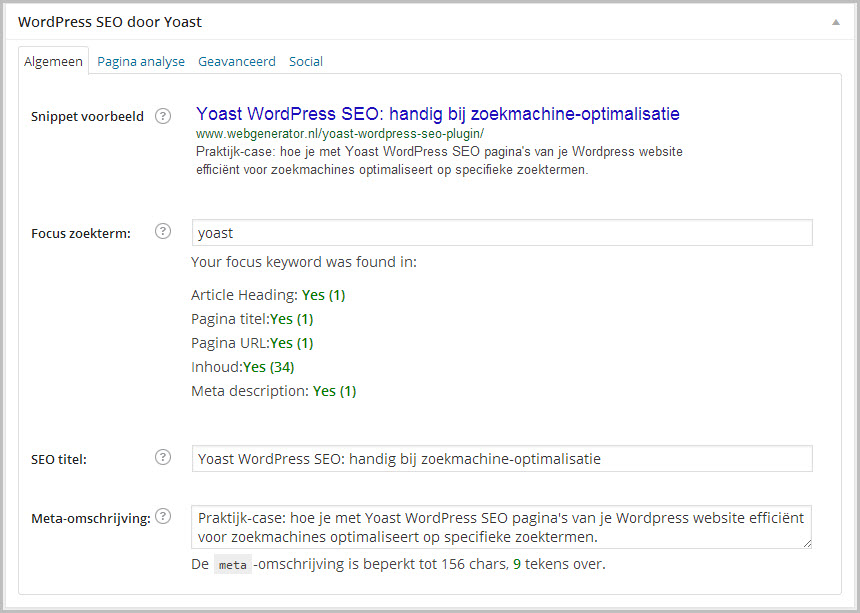Click the WordPress SEO door Yoast panel title

(x=110, y=21)
